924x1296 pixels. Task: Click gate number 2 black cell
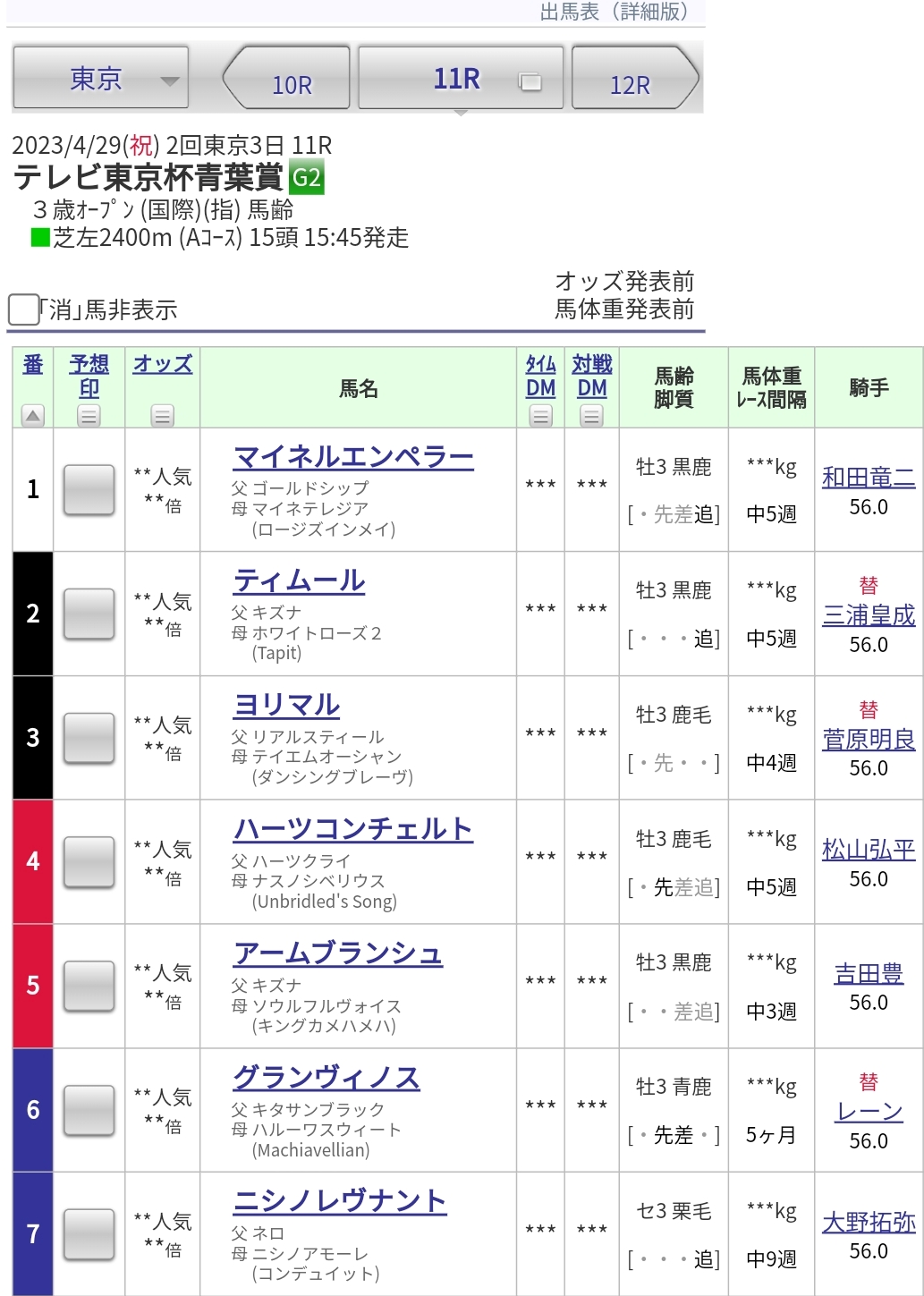click(33, 614)
